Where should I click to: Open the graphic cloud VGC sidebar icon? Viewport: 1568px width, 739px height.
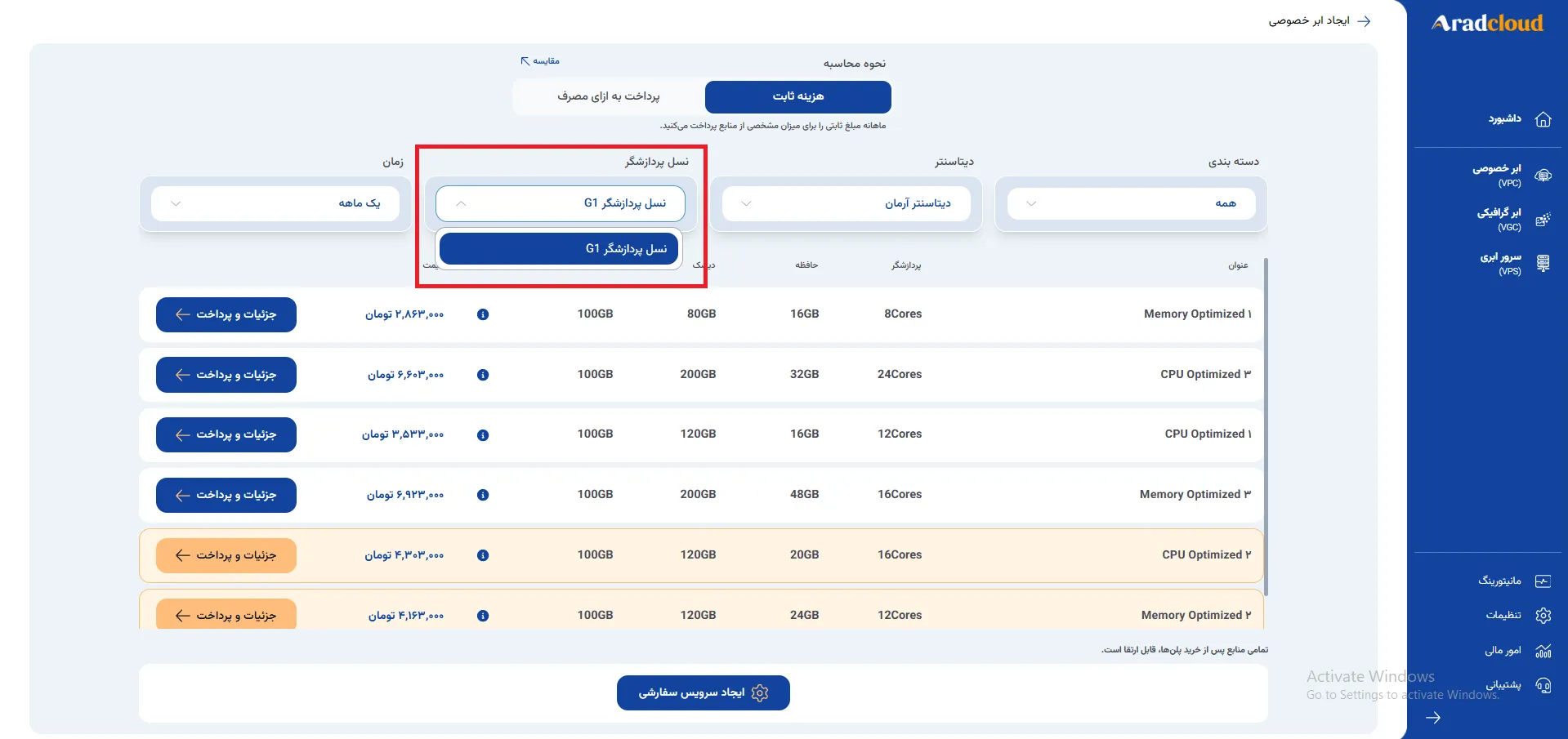click(1543, 220)
